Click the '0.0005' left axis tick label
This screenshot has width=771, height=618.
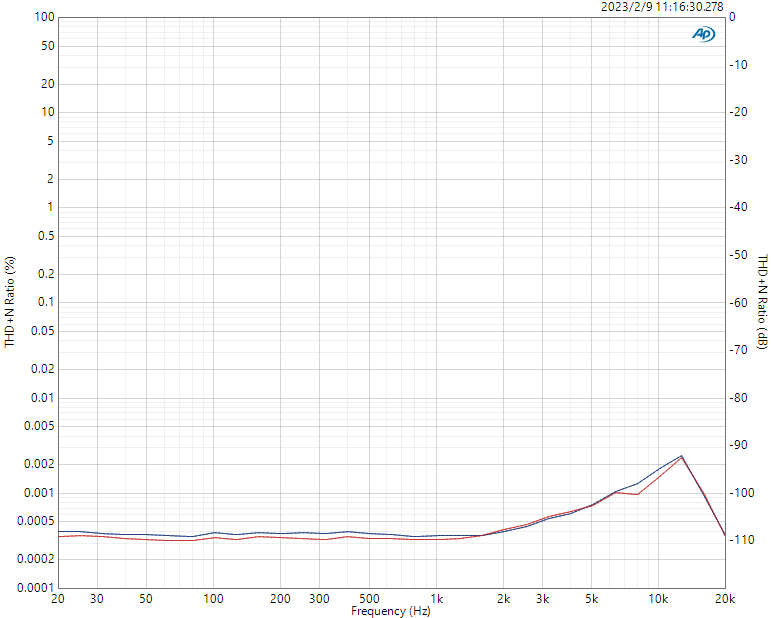(x=35, y=521)
